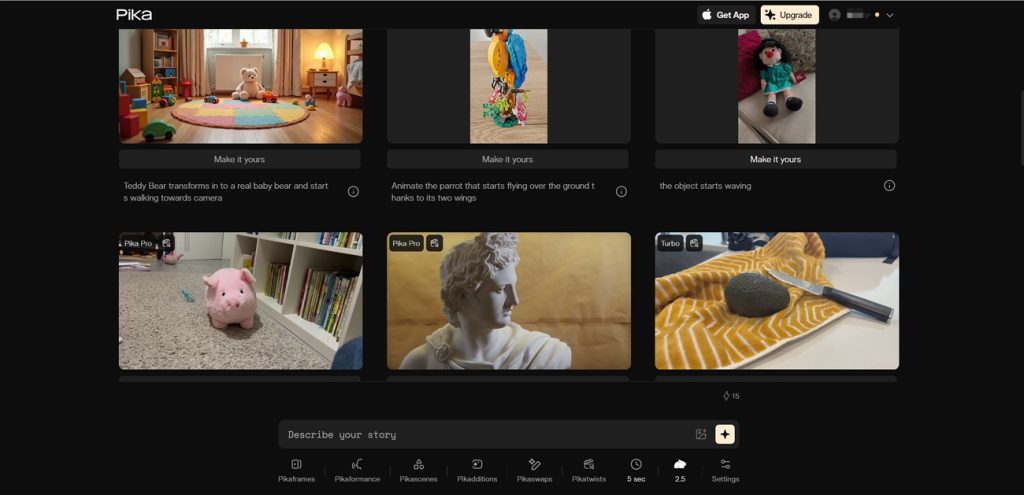Click the Pika logo
The image size is (1024, 495).
[134, 15]
